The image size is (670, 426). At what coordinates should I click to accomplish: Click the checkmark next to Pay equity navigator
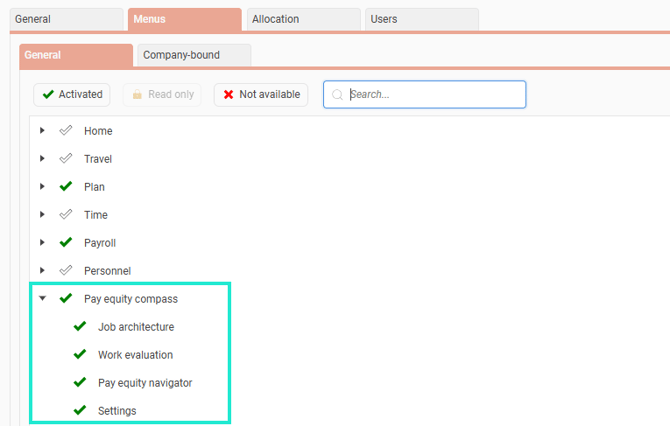click(x=80, y=382)
